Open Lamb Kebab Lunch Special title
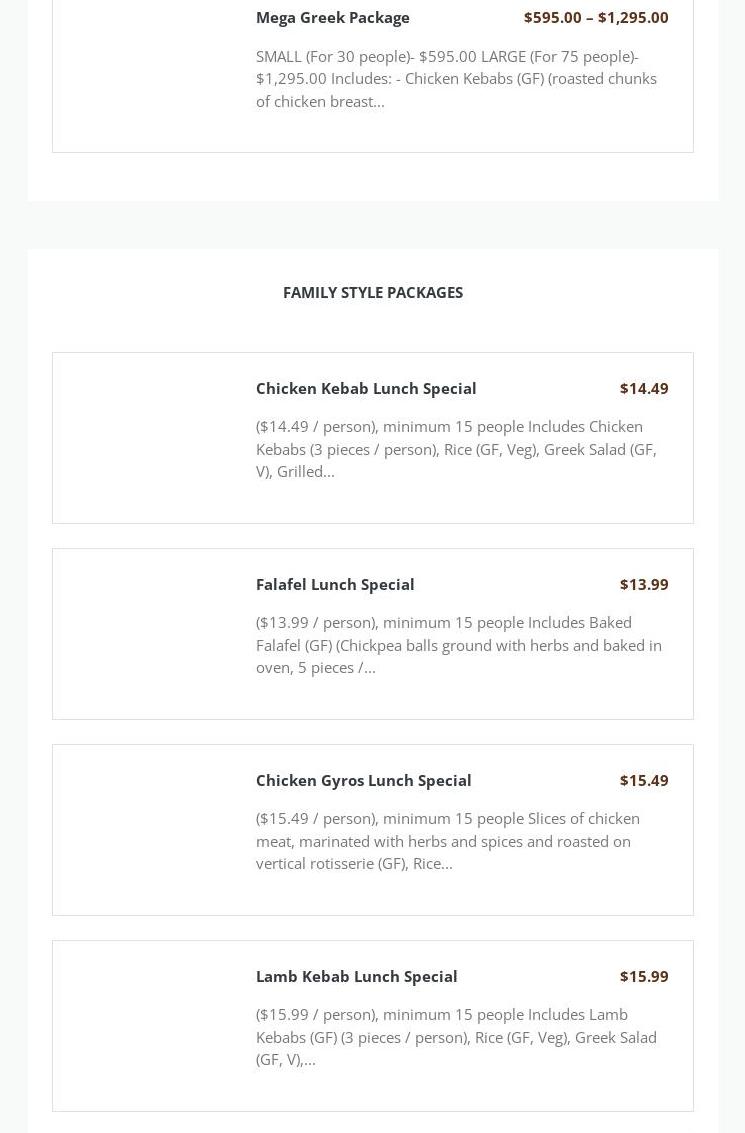This screenshot has height=1133, width=745. click(356, 976)
